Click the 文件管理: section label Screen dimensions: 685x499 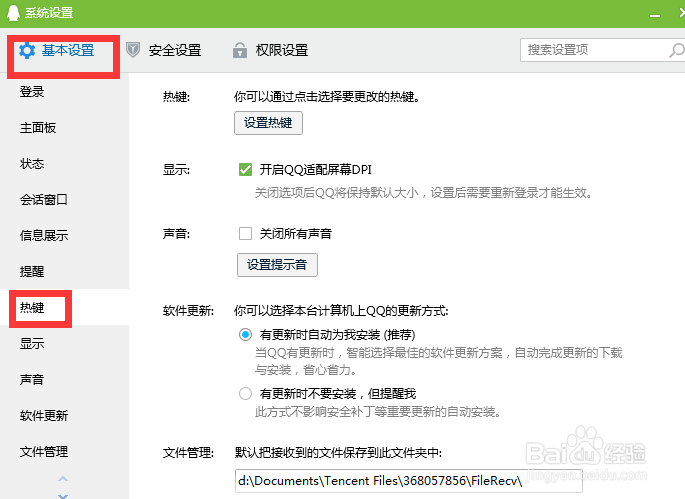pyautogui.click(x=188, y=453)
